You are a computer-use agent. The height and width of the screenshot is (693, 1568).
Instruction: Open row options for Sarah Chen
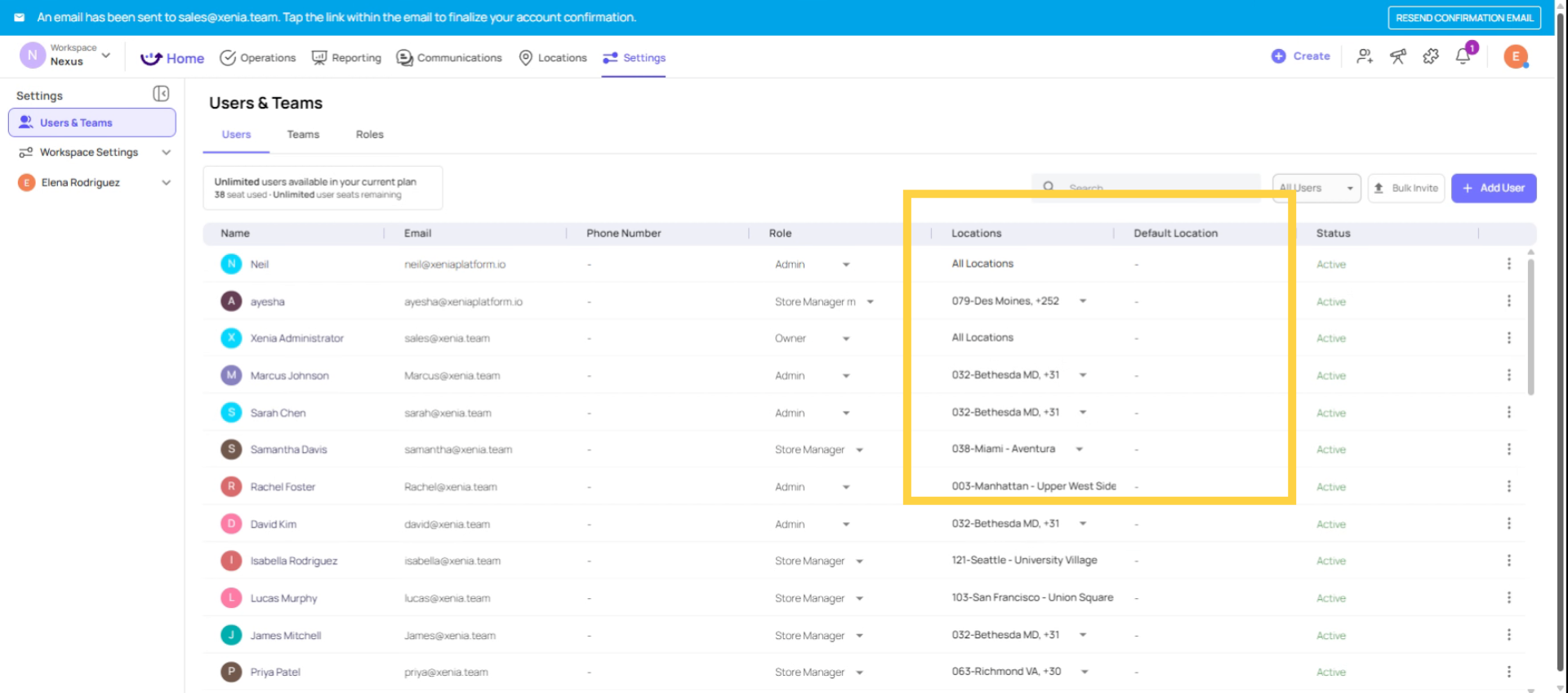(1508, 413)
